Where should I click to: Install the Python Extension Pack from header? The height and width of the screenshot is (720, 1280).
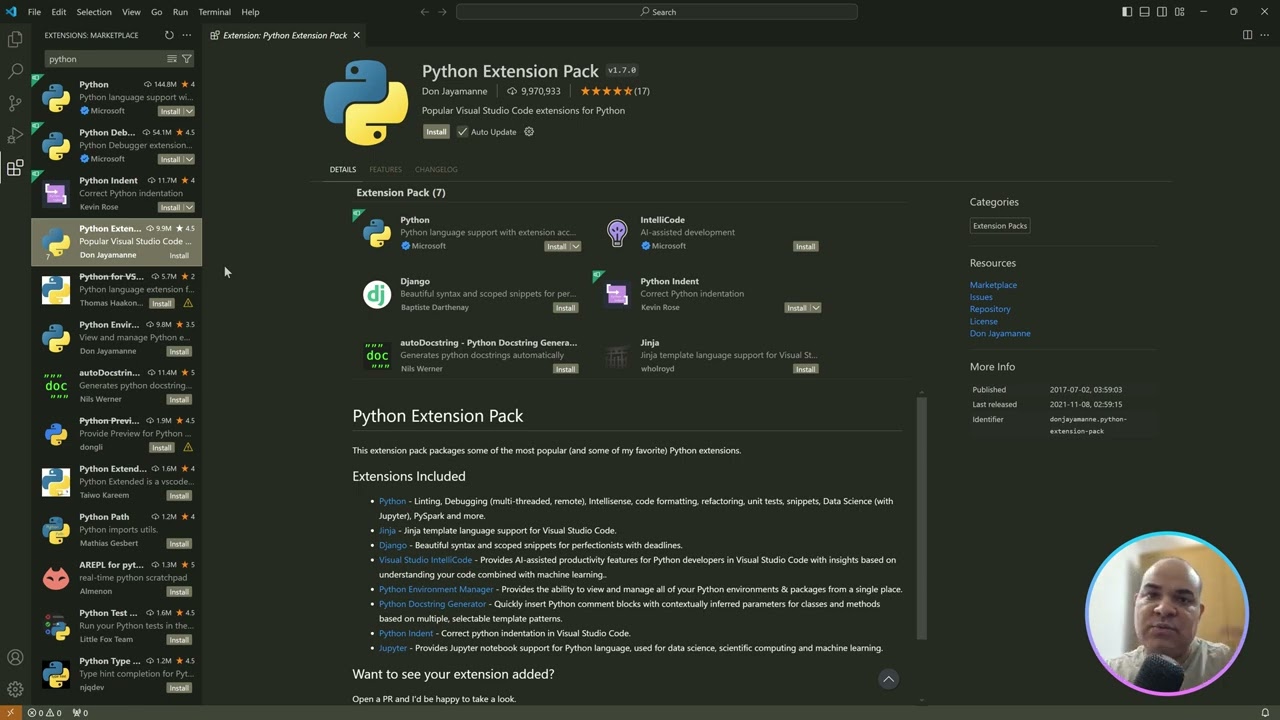tap(436, 132)
